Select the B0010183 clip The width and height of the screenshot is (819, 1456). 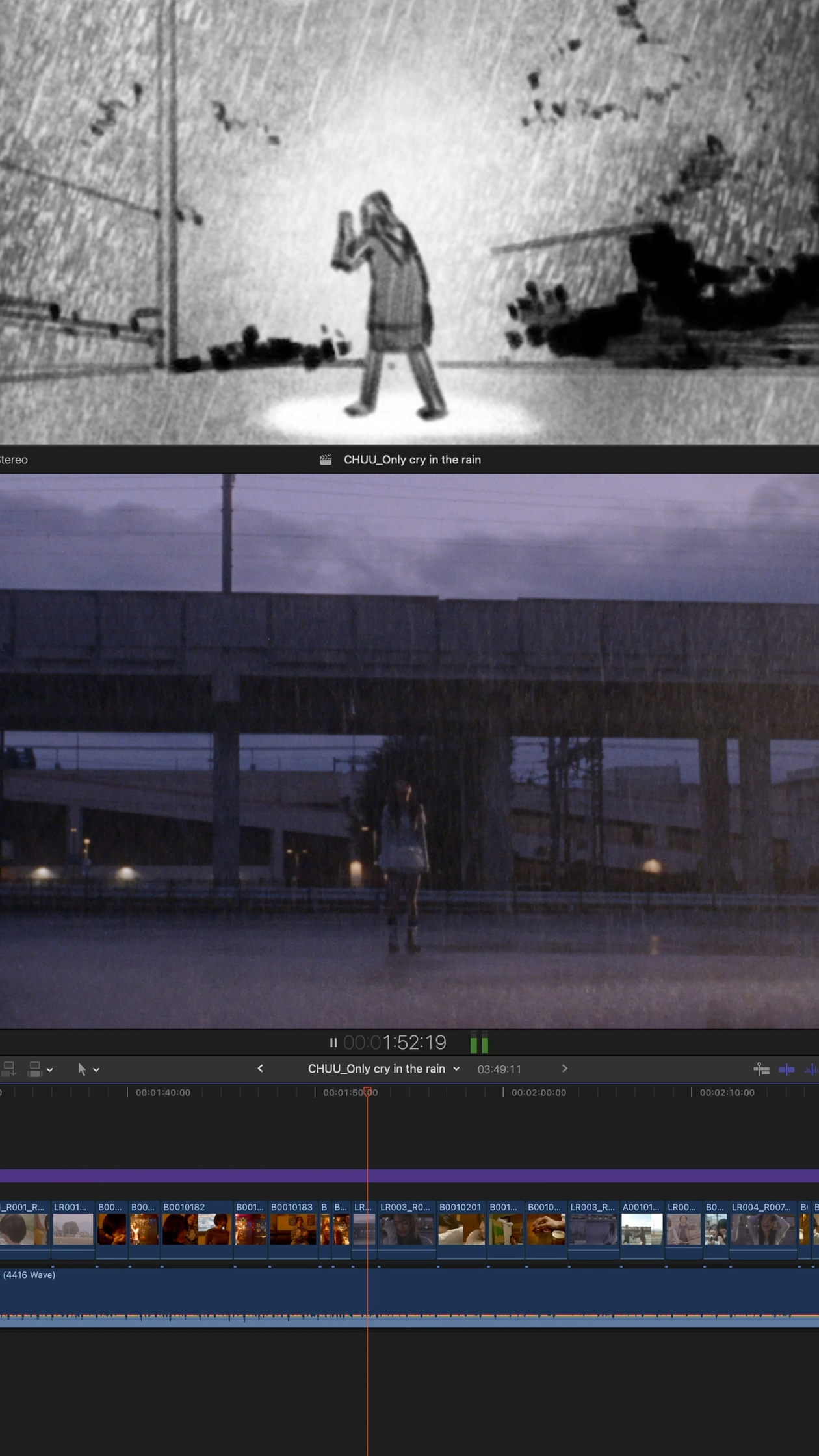[292, 1230]
